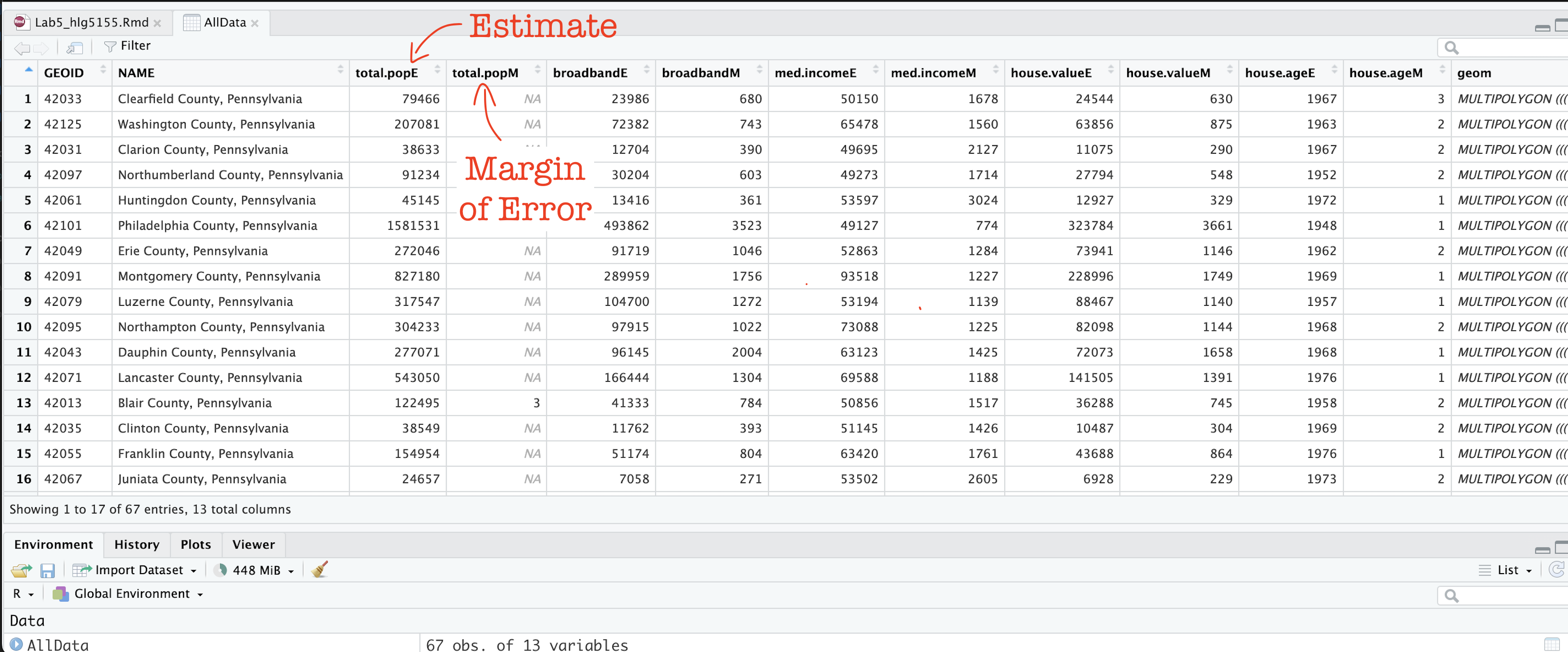Open the Plots tab
The width and height of the screenshot is (1568, 652).
pyautogui.click(x=195, y=544)
